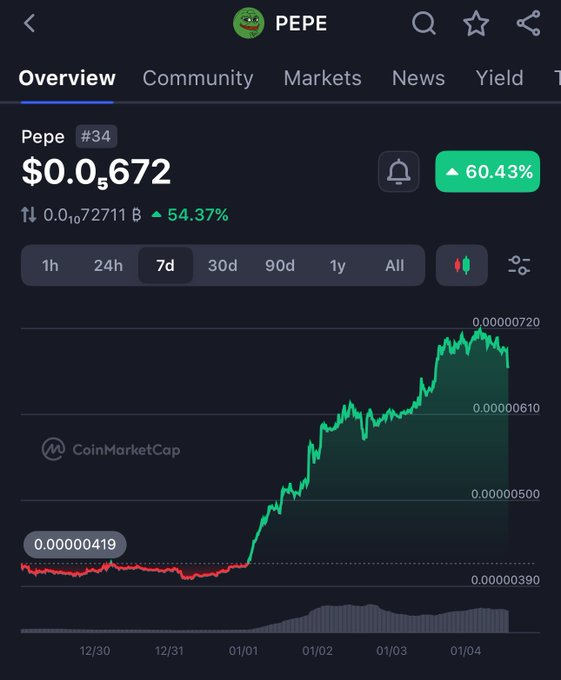This screenshot has height=680, width=561.
Task: Tap the 0.00000610 axis label
Action: (x=506, y=408)
